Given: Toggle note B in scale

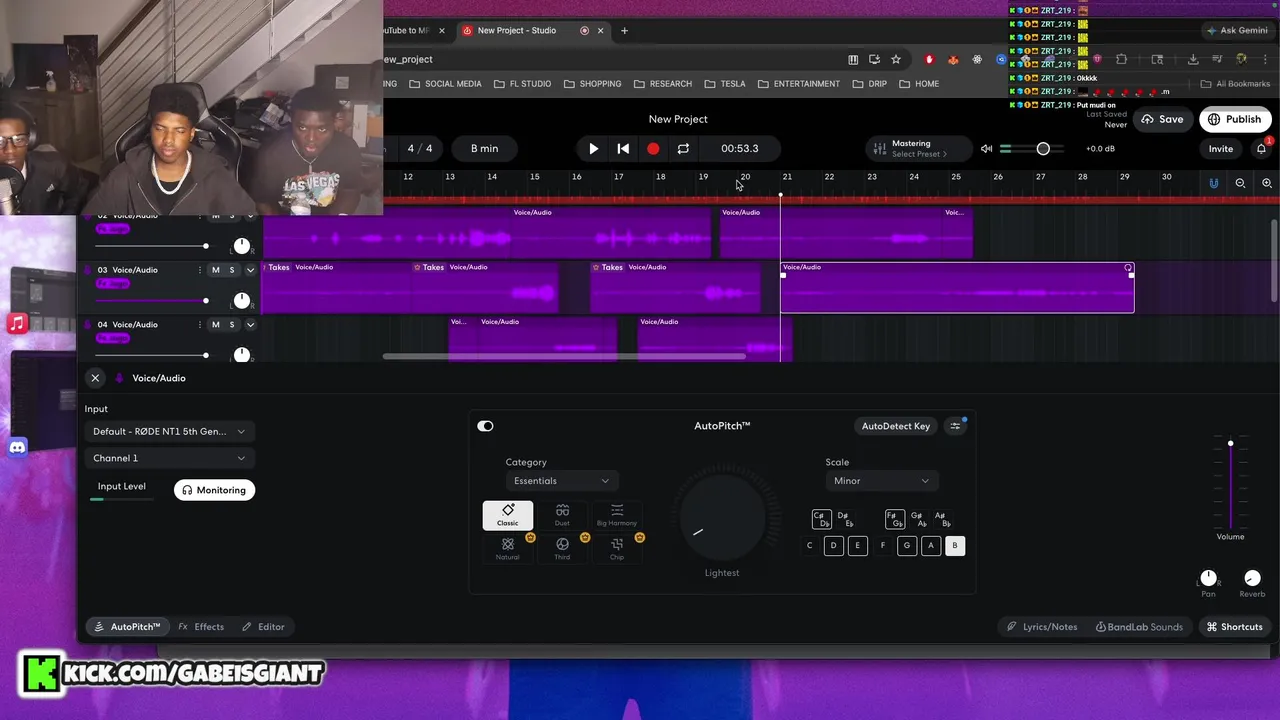Looking at the screenshot, I should [x=955, y=545].
